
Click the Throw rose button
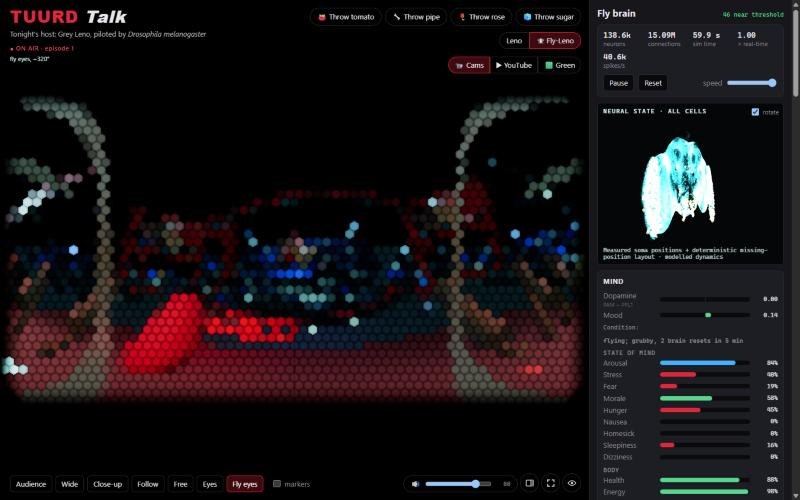[482, 17]
